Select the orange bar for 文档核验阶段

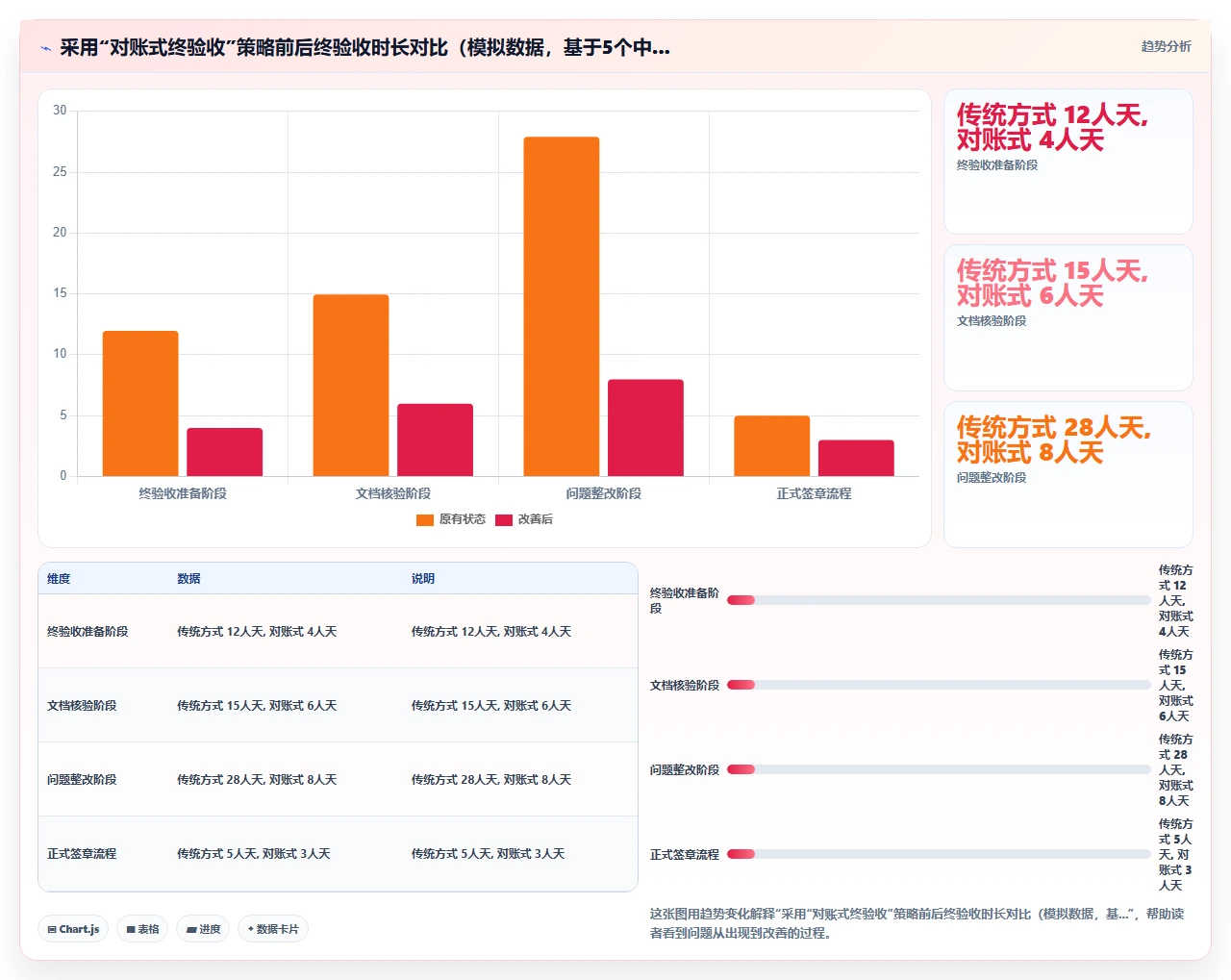pos(351,386)
